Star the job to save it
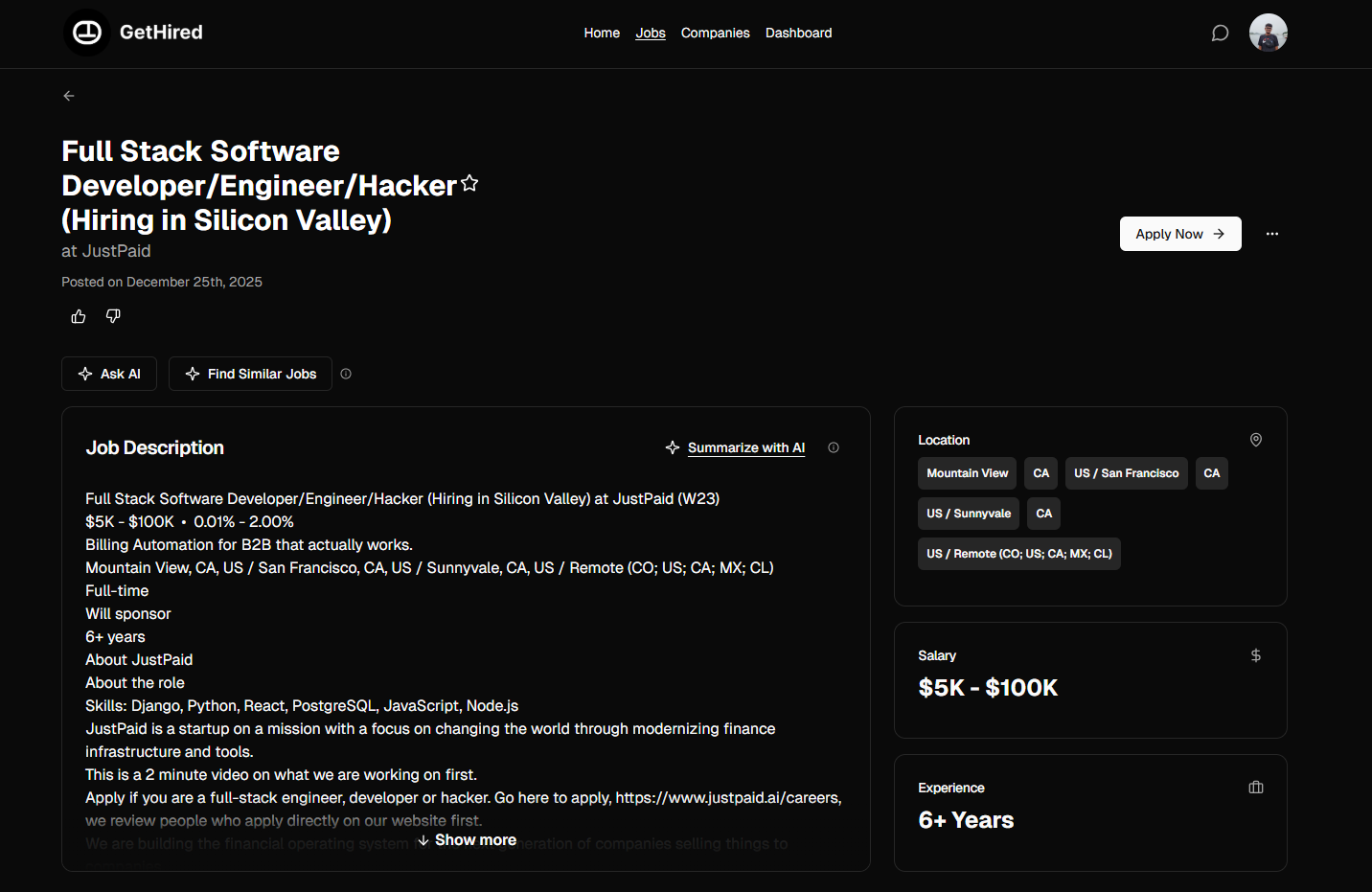1372x892 pixels. (x=469, y=182)
